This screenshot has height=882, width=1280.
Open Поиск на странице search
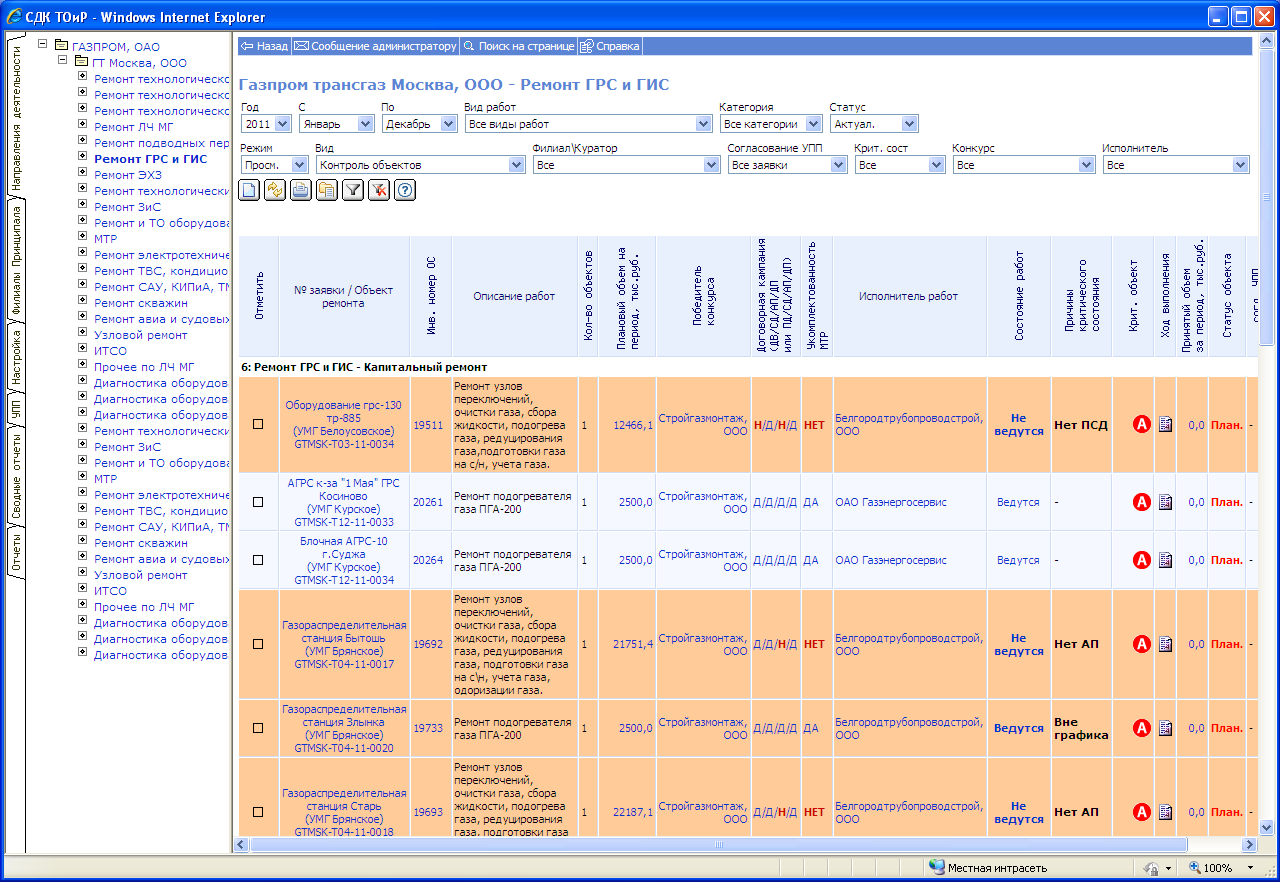pos(518,46)
